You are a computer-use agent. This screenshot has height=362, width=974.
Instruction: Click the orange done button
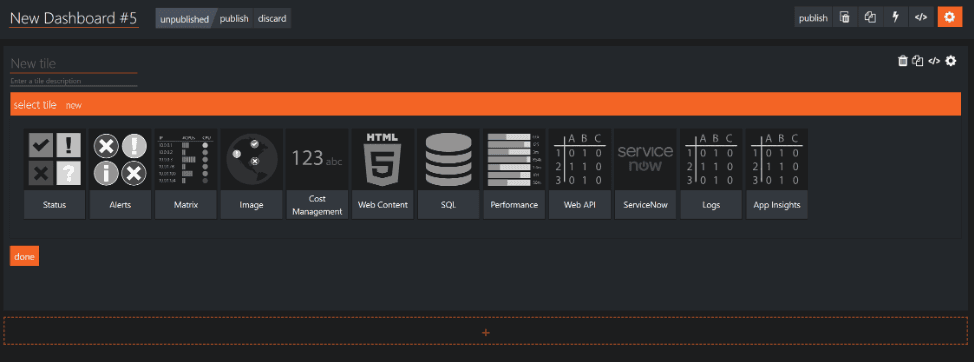[x=24, y=256]
